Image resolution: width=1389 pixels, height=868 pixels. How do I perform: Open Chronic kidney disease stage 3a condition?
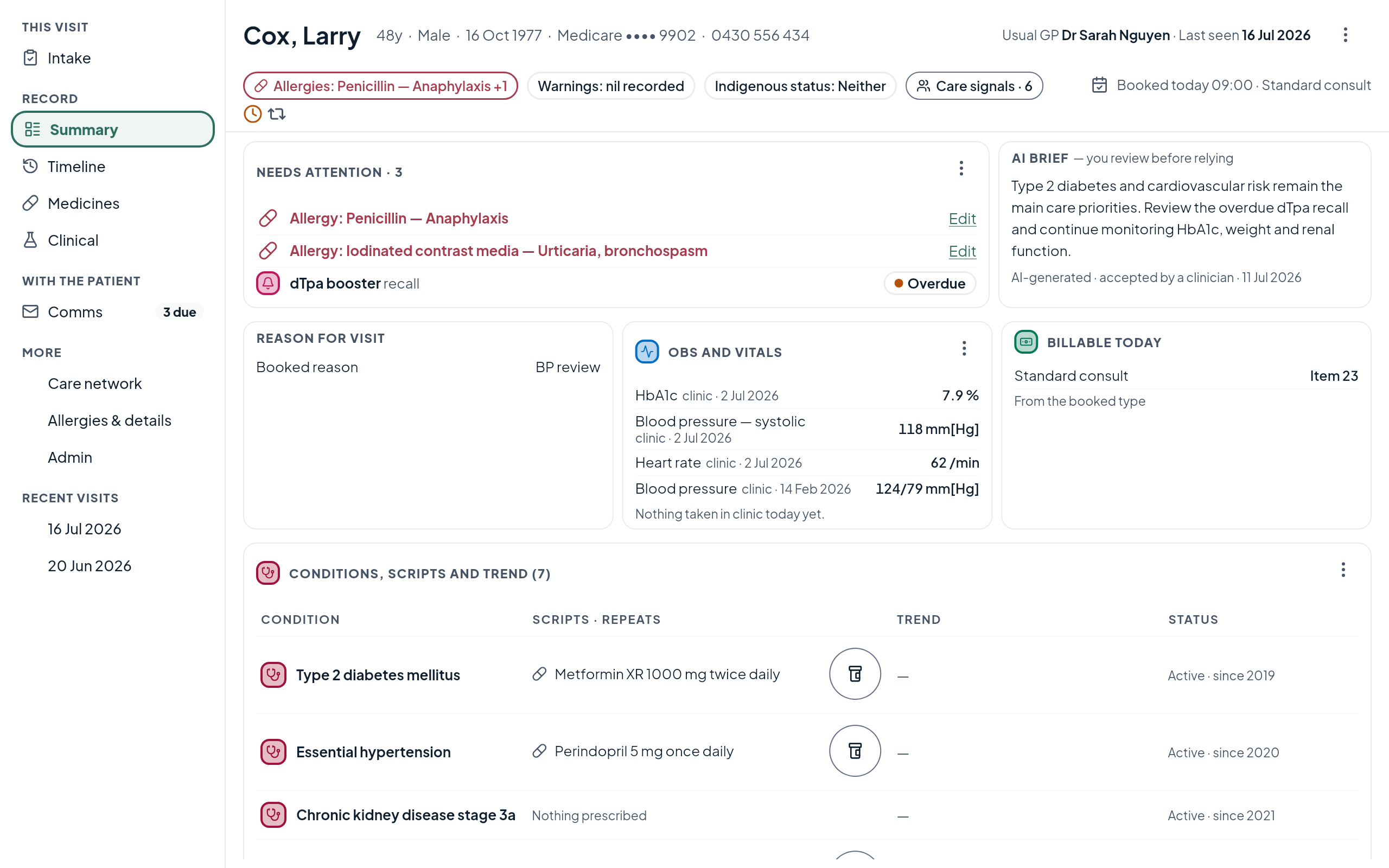coord(406,815)
